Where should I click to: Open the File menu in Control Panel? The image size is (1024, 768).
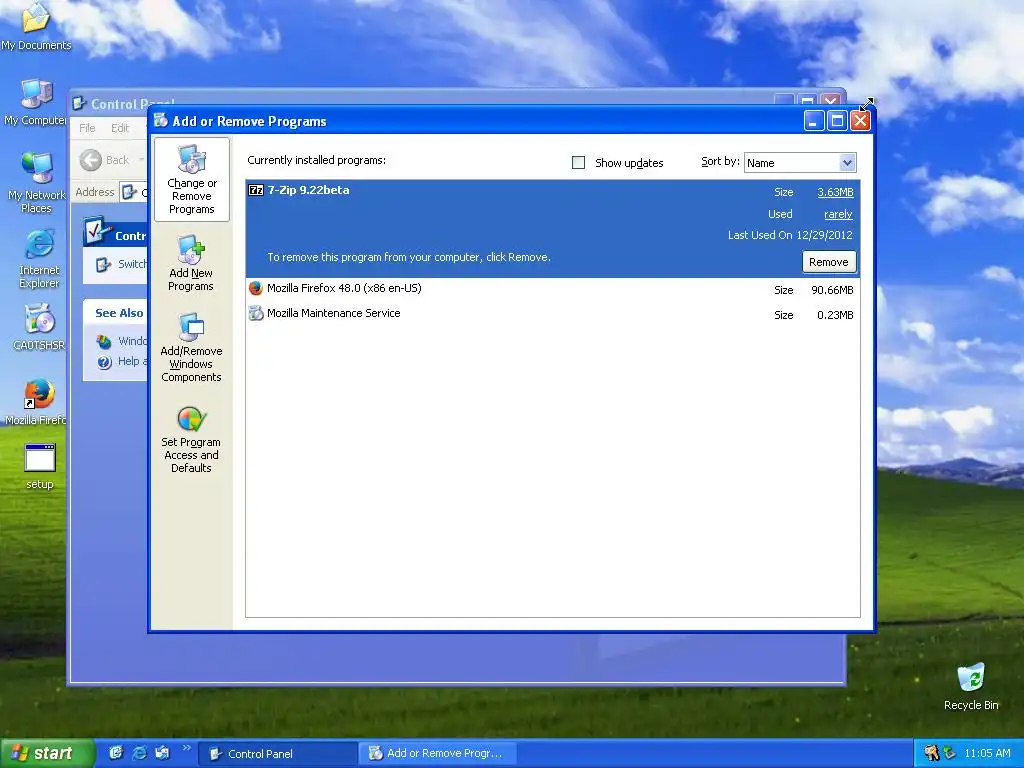[88, 128]
